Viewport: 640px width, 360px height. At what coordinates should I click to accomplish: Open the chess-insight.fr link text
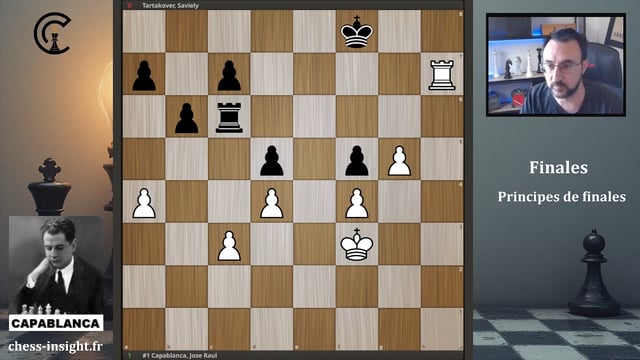(56, 346)
